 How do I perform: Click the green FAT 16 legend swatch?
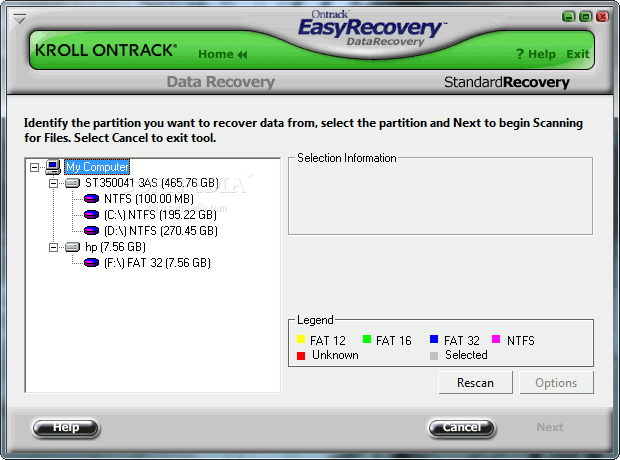tap(367, 339)
